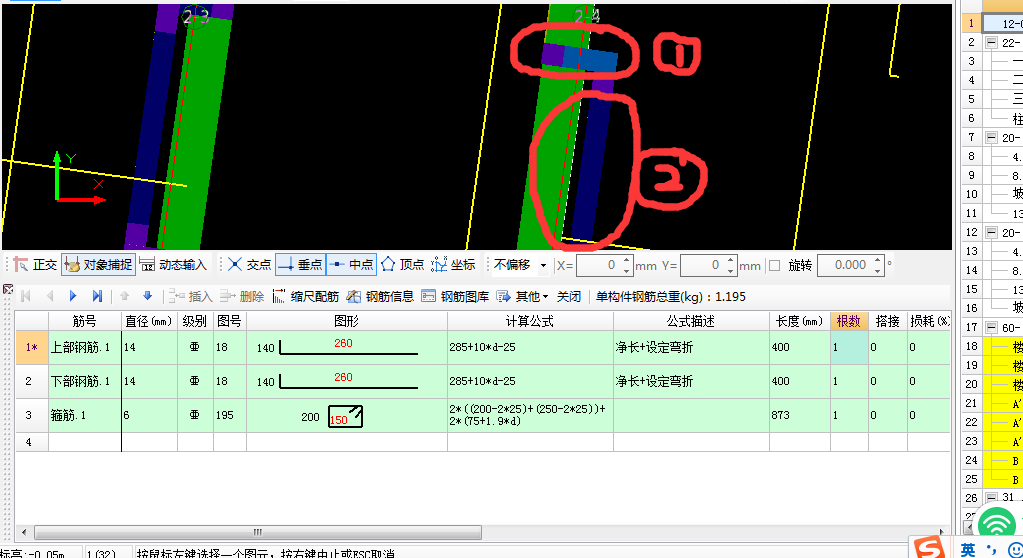Select row number 1 in right panel
This screenshot has width=1023, height=558.
click(971, 23)
